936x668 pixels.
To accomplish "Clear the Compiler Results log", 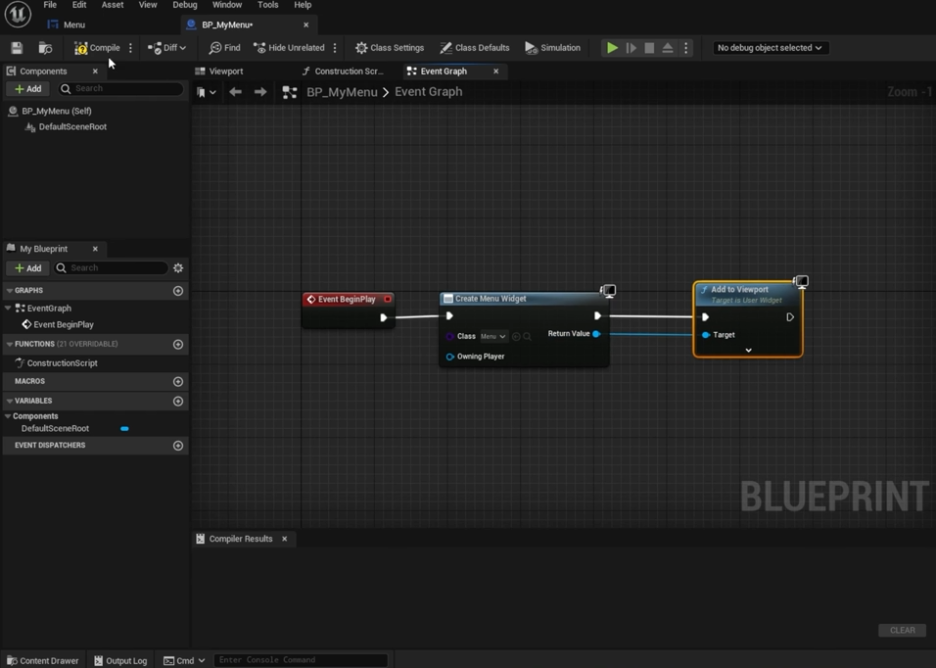I will tap(902, 630).
